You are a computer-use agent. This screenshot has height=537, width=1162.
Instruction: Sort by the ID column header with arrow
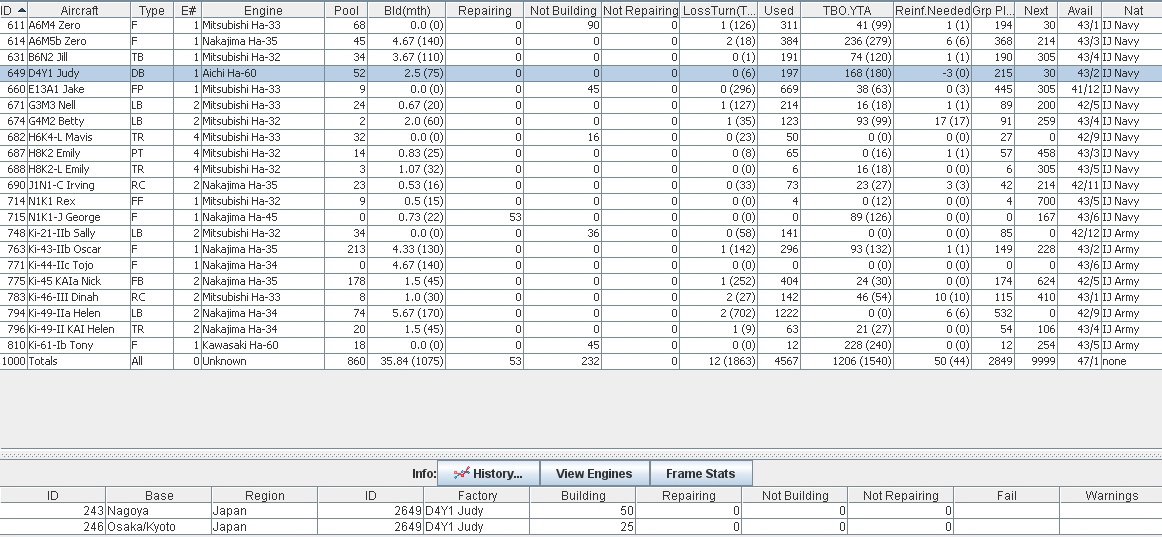pos(13,10)
